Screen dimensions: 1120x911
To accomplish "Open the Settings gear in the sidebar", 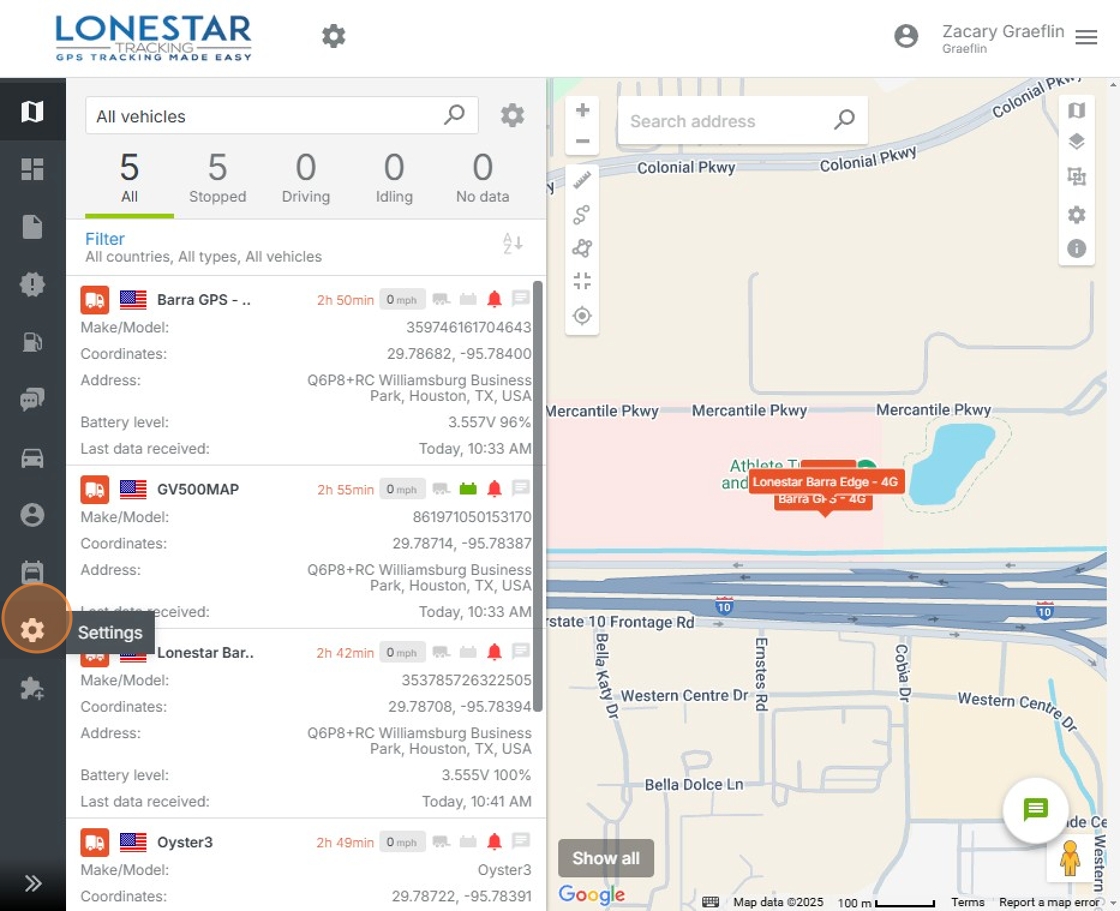I will click(x=33, y=629).
